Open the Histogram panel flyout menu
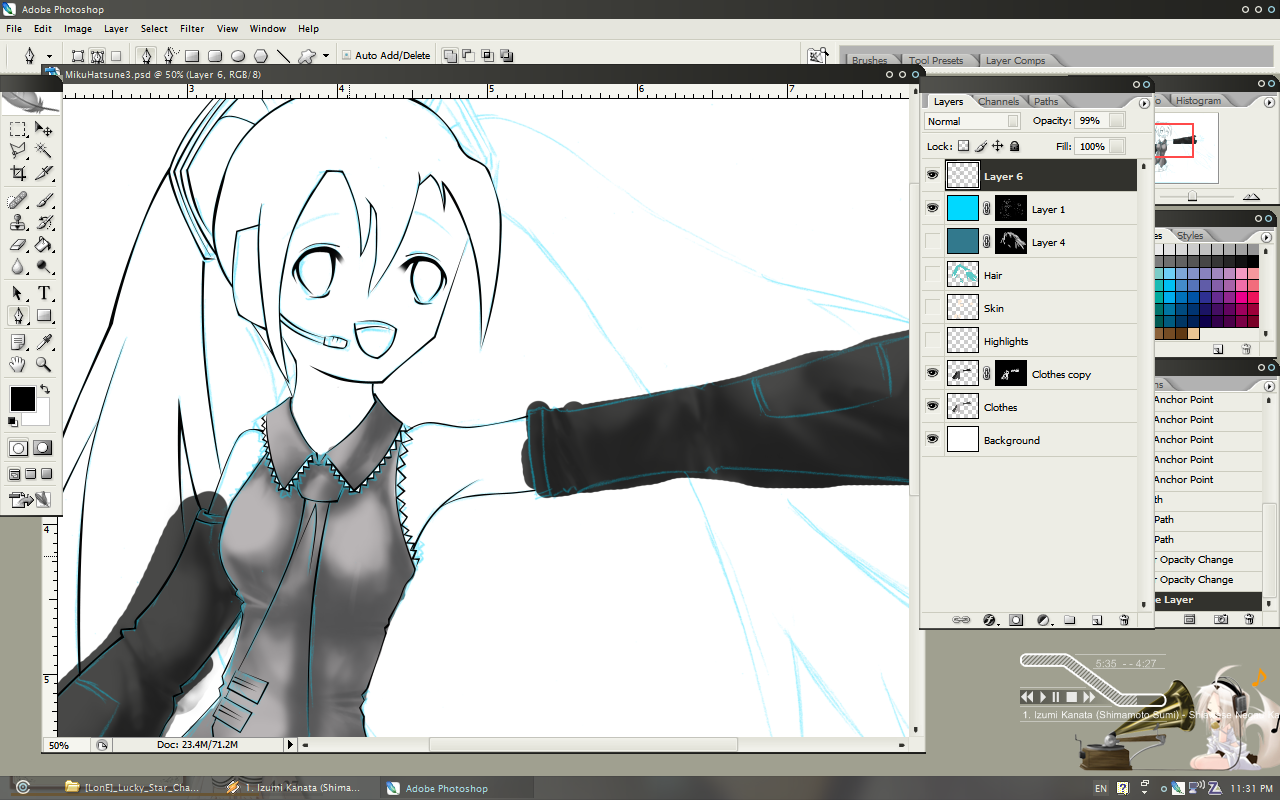Screen dimensions: 1280x800 (x=1269, y=102)
